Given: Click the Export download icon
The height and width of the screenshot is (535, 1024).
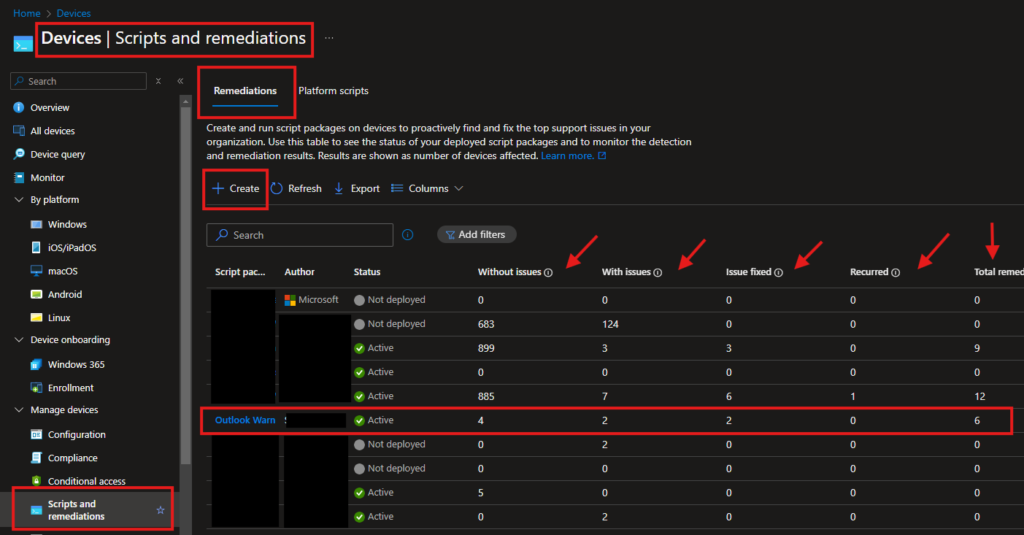Looking at the screenshot, I should click(339, 188).
